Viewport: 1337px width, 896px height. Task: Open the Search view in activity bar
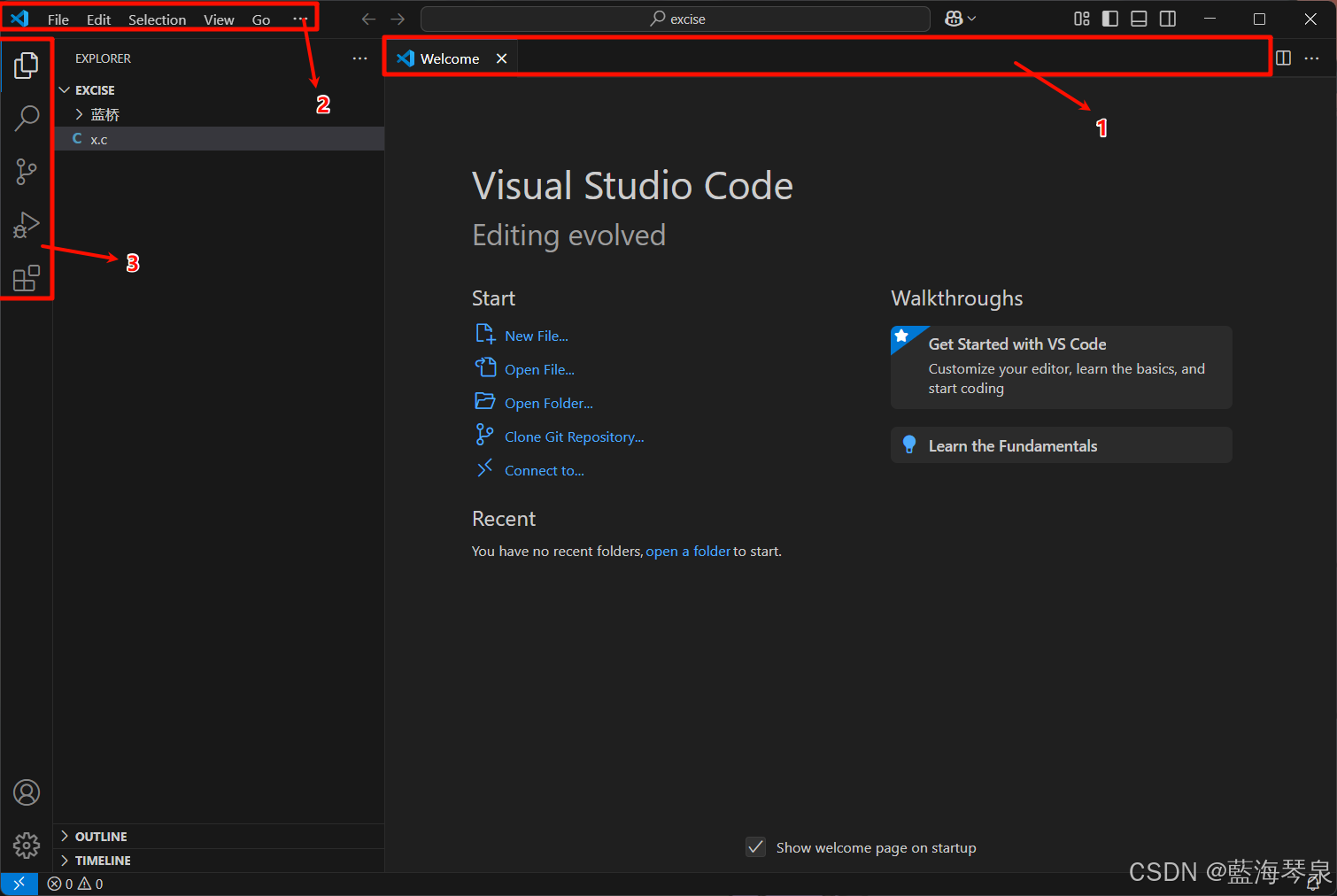tap(27, 118)
